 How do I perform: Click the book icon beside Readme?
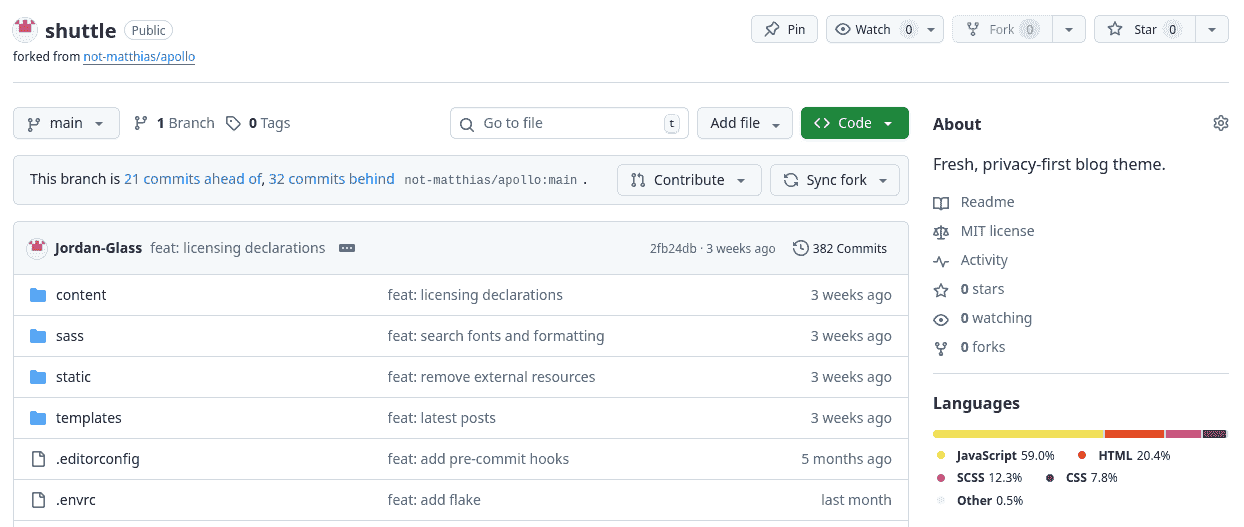(941, 203)
